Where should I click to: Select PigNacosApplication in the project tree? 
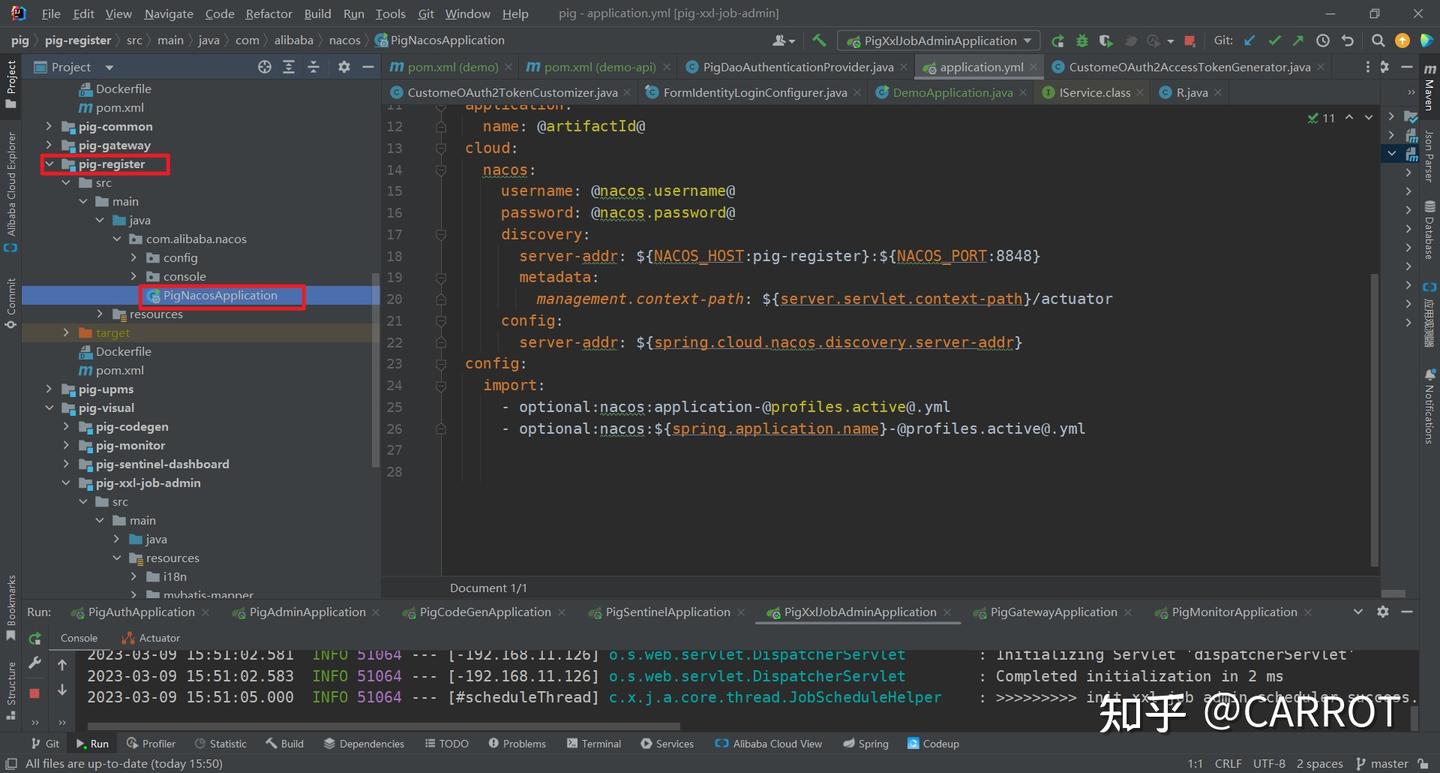[x=220, y=296]
